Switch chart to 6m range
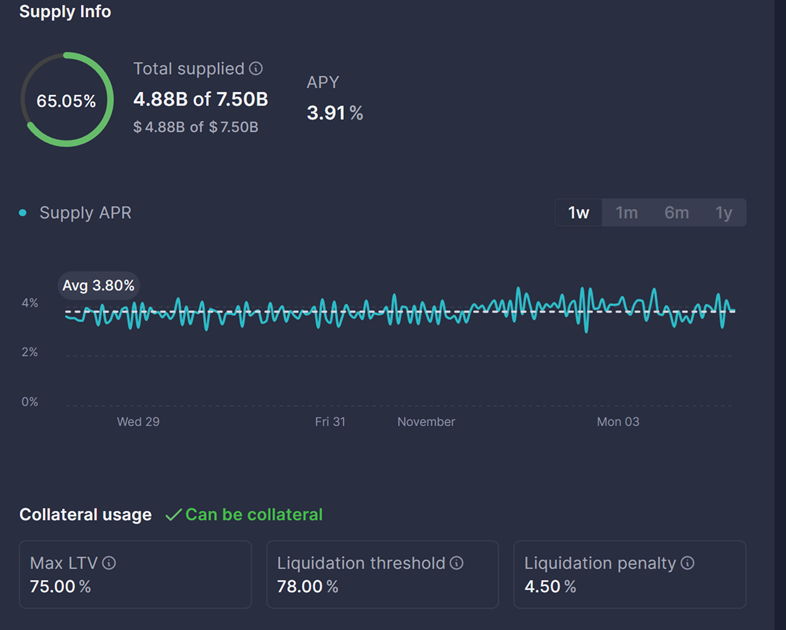This screenshot has width=786, height=630. (x=676, y=213)
